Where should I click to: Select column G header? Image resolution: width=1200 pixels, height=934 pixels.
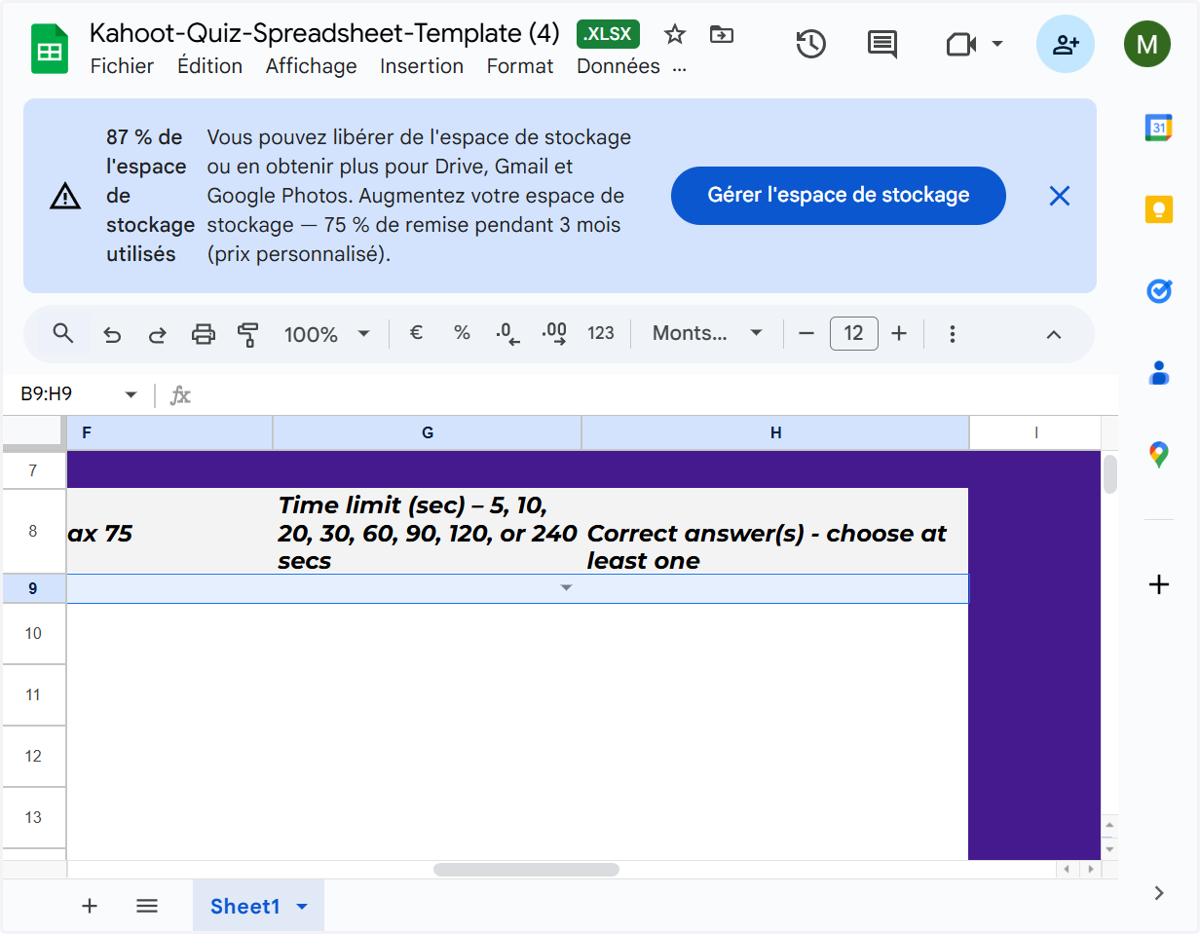[427, 433]
